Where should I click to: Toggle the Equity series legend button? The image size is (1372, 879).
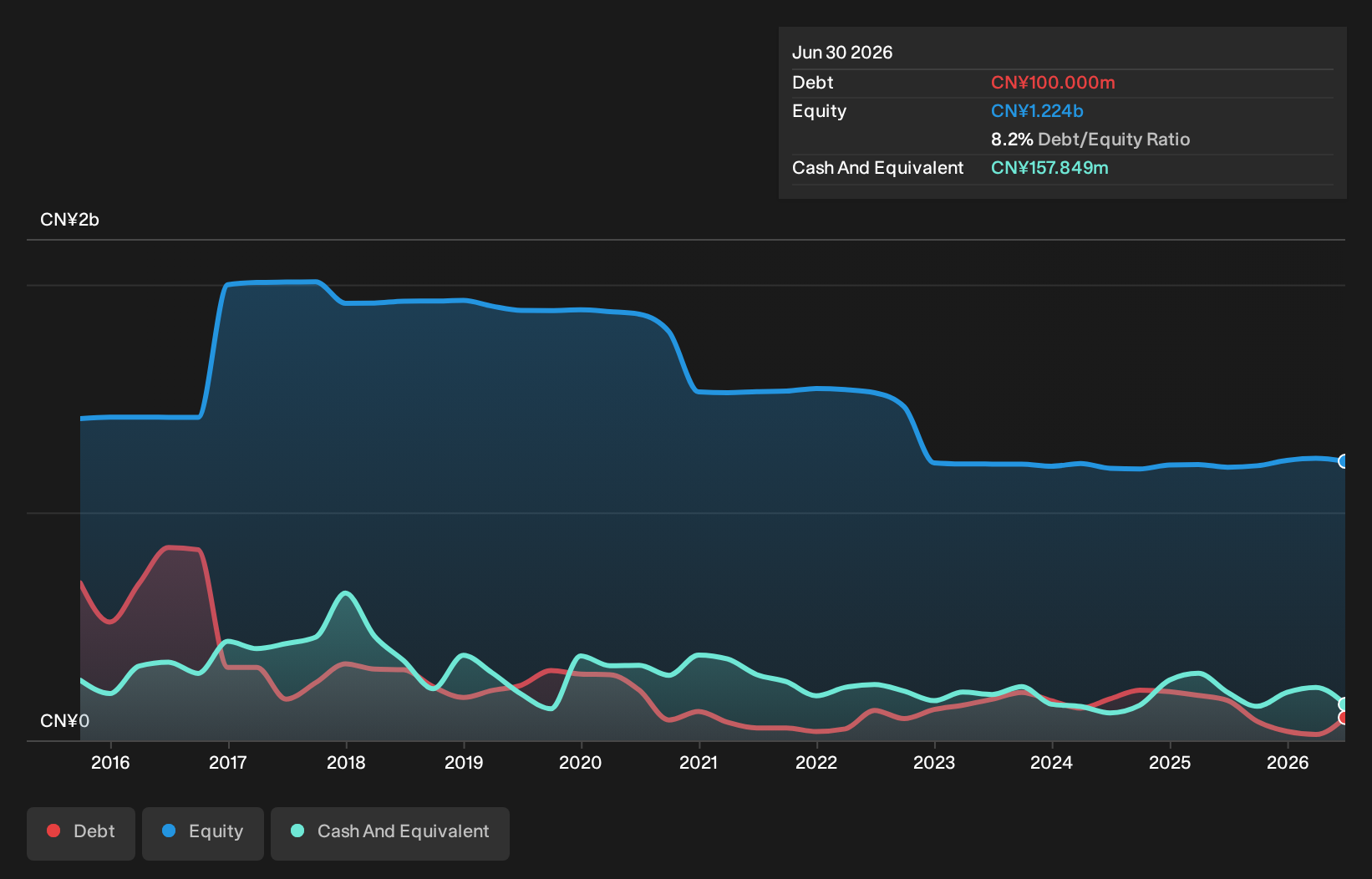(203, 833)
